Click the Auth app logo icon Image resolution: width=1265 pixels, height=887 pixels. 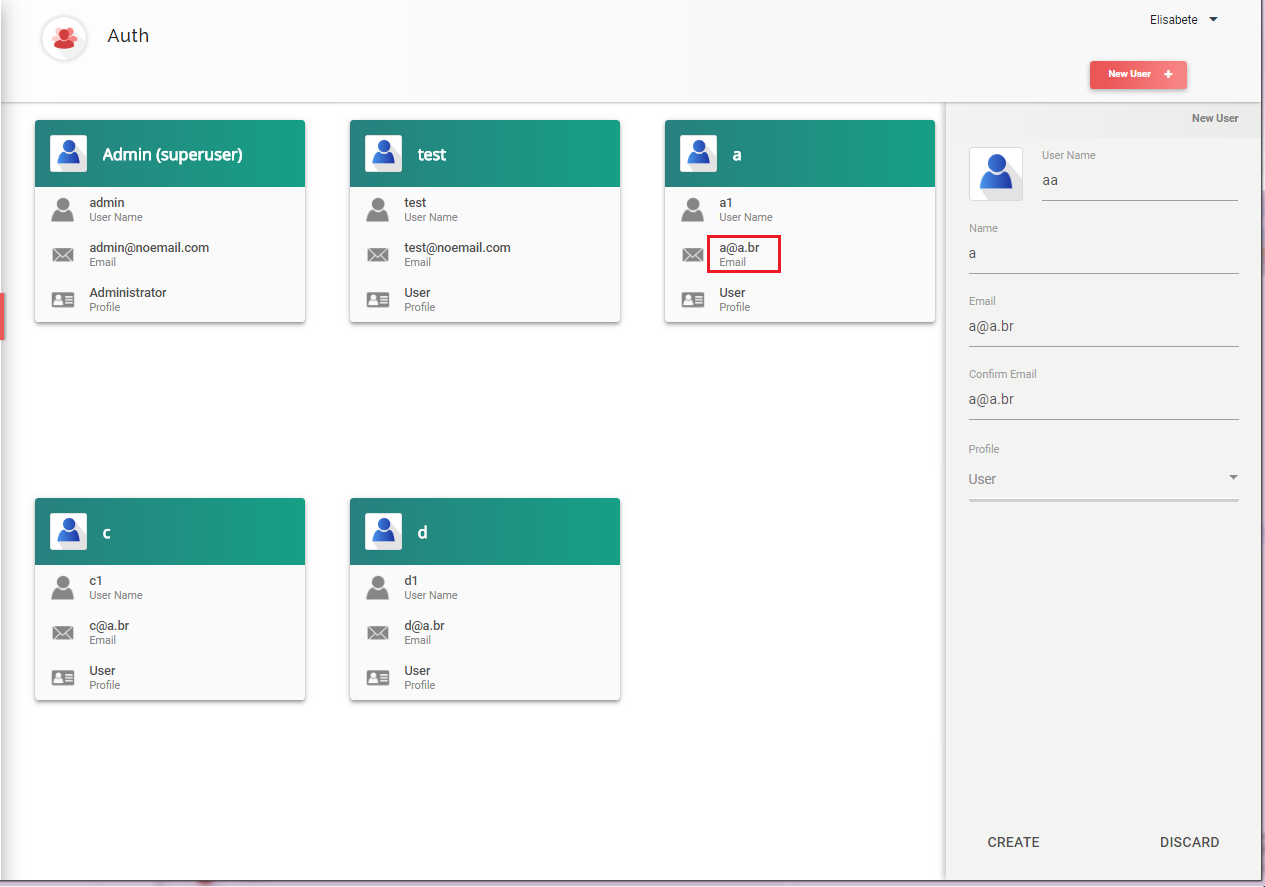64,37
